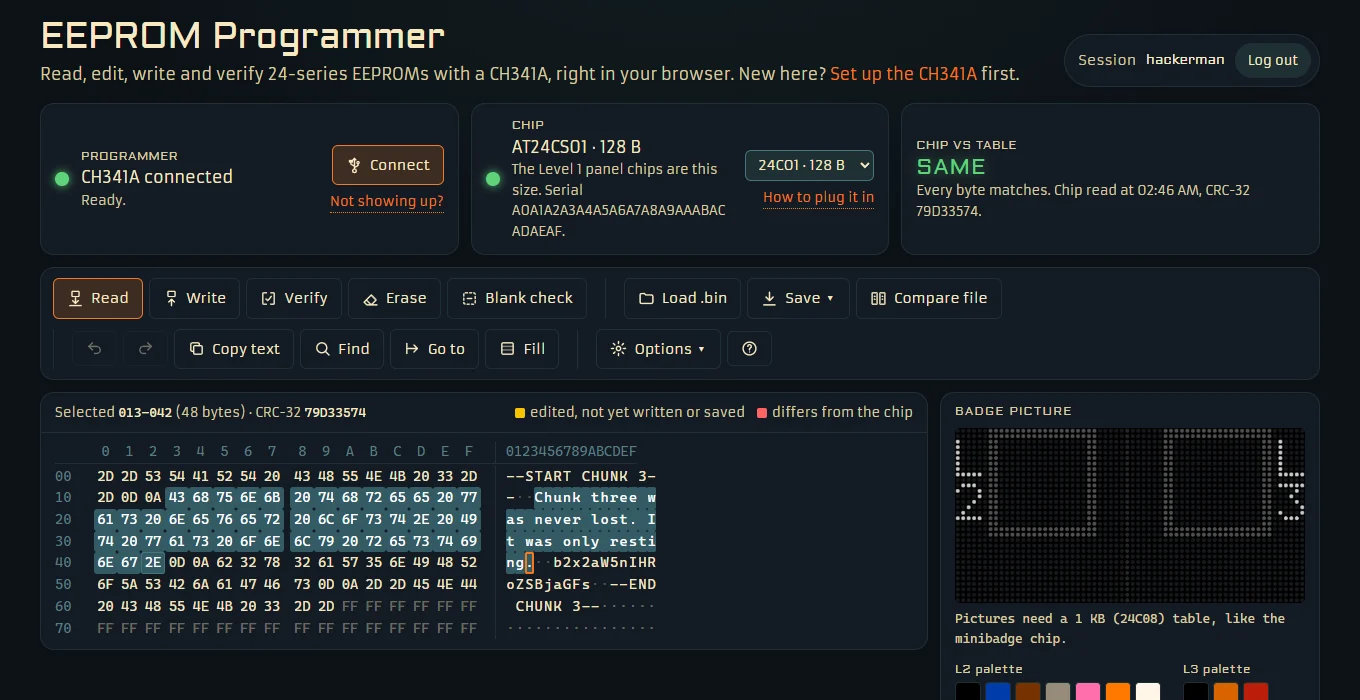Fill the selected bytes
Screen dimensions: 1360x700
[522, 349]
